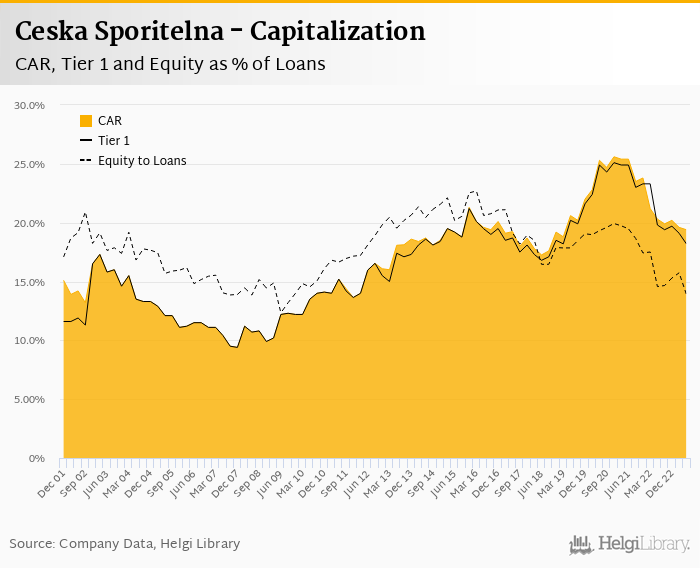The image size is (700, 568).
Task: Click the chart subtitle about CAR and Tier 1
Action: click(x=170, y=64)
